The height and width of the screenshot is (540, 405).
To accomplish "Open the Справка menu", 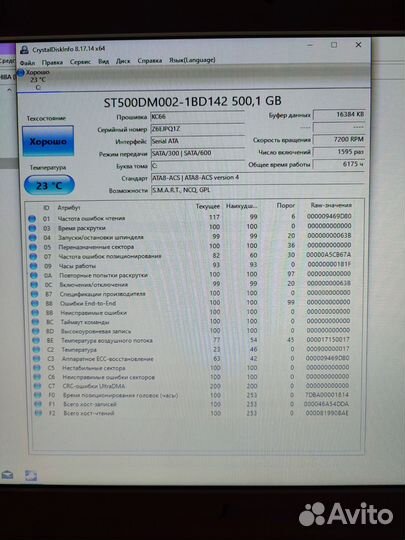I will tap(149, 61).
